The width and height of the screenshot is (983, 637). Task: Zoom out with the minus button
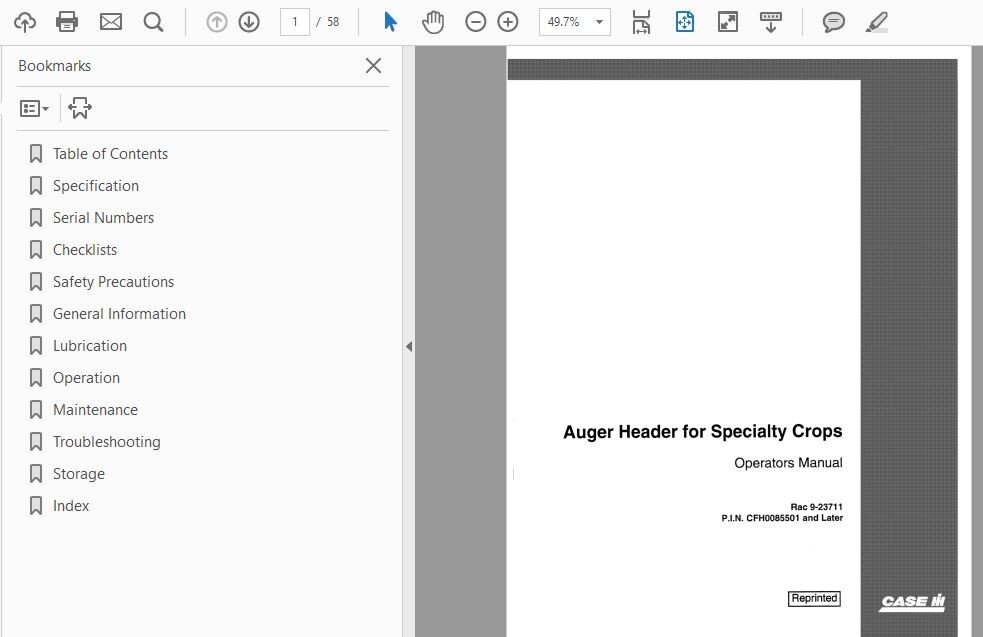click(x=476, y=22)
